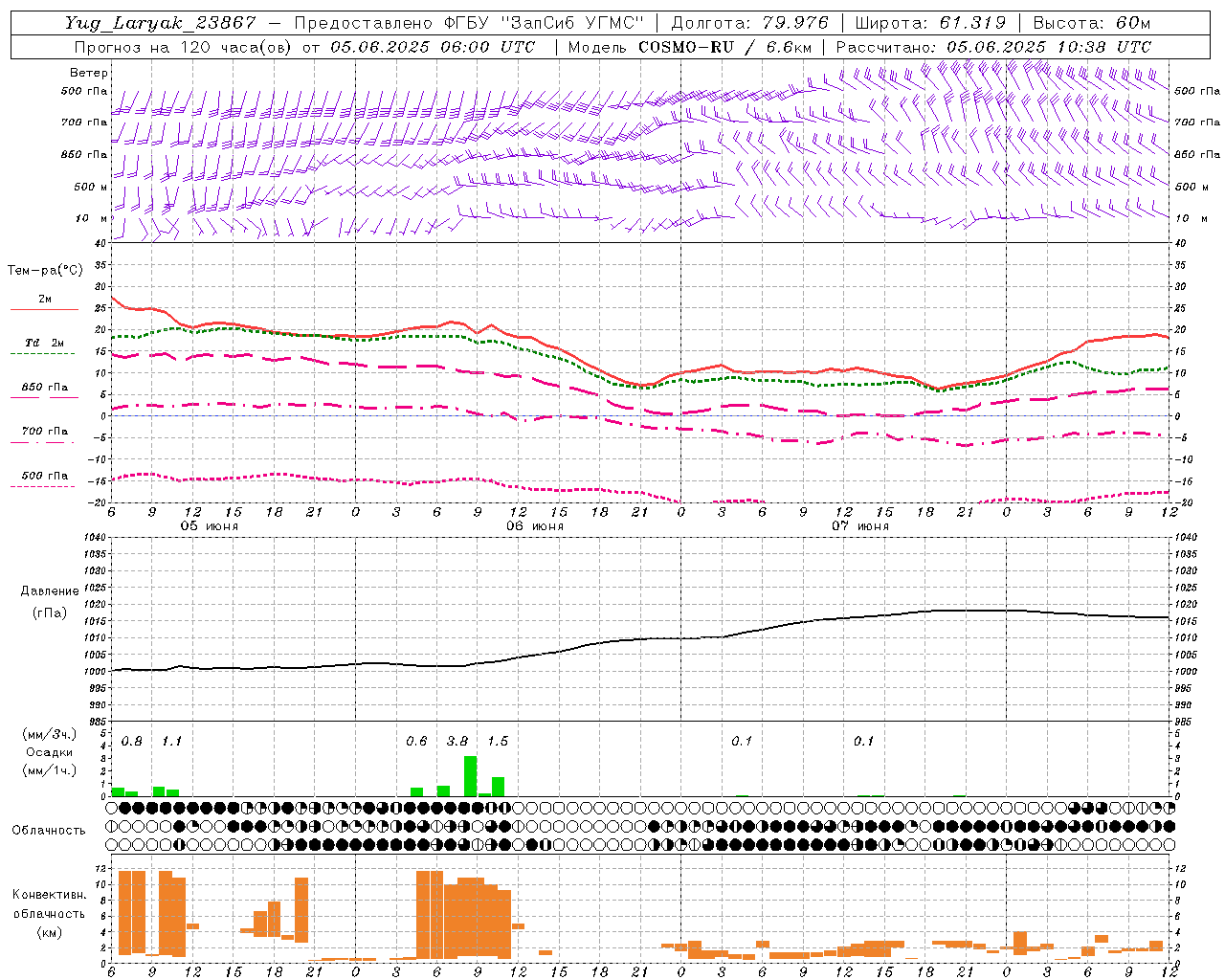Viewport: 1225px width, 980px height.
Task: Click the Рассчитано: 05.06.2025 10:38 UTC text
Action: point(993,47)
